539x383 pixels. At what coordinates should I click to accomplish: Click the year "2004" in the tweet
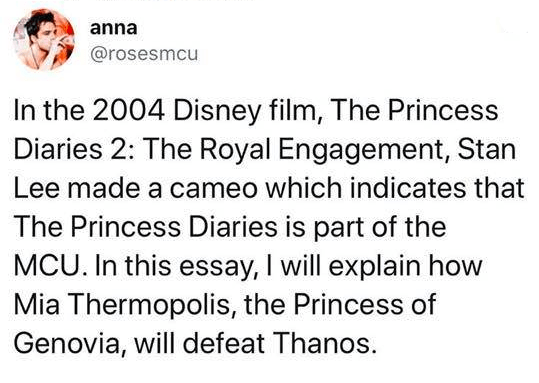pyautogui.click(x=128, y=111)
